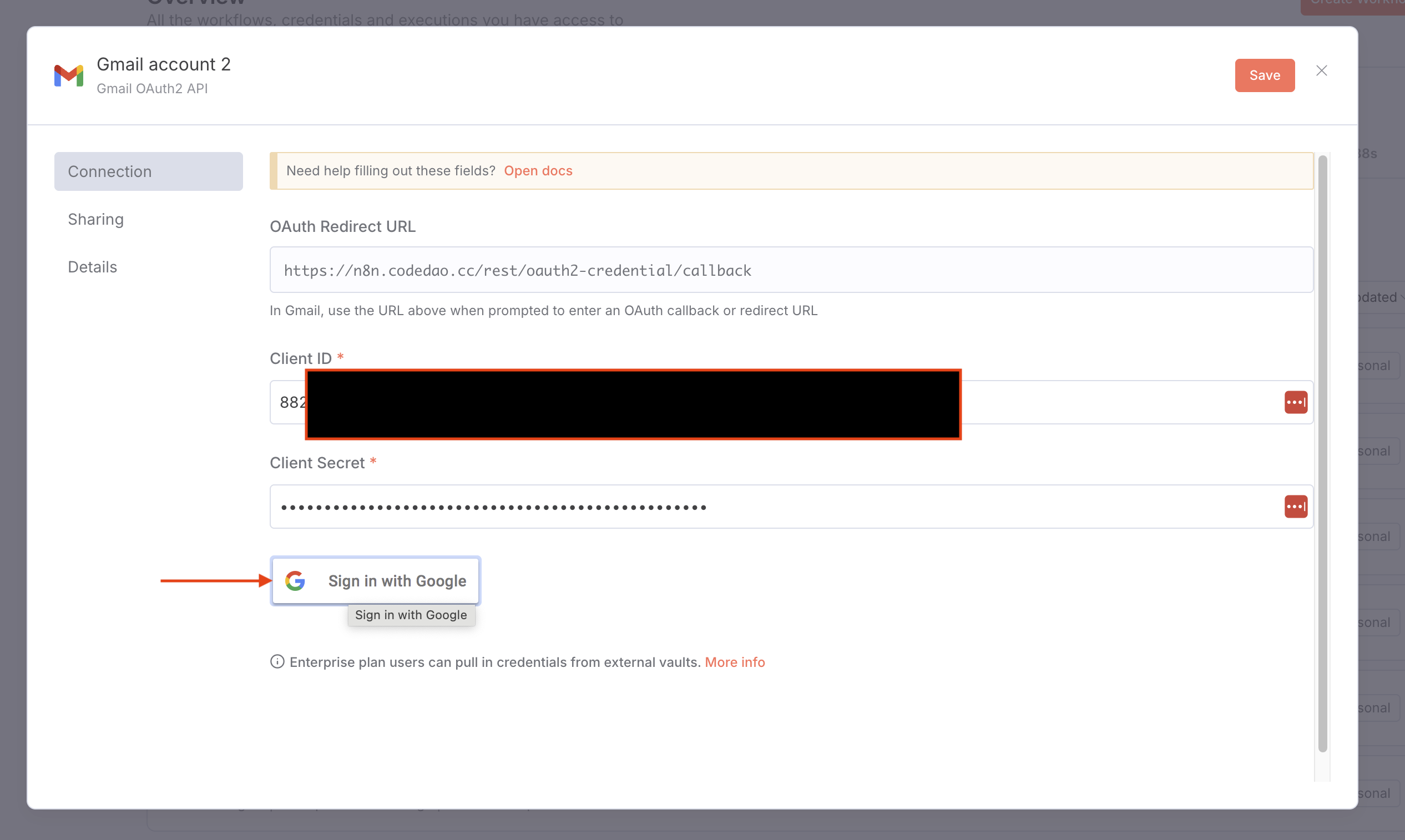Image resolution: width=1405 pixels, height=840 pixels.
Task: Sign in with Google button
Action: click(375, 581)
